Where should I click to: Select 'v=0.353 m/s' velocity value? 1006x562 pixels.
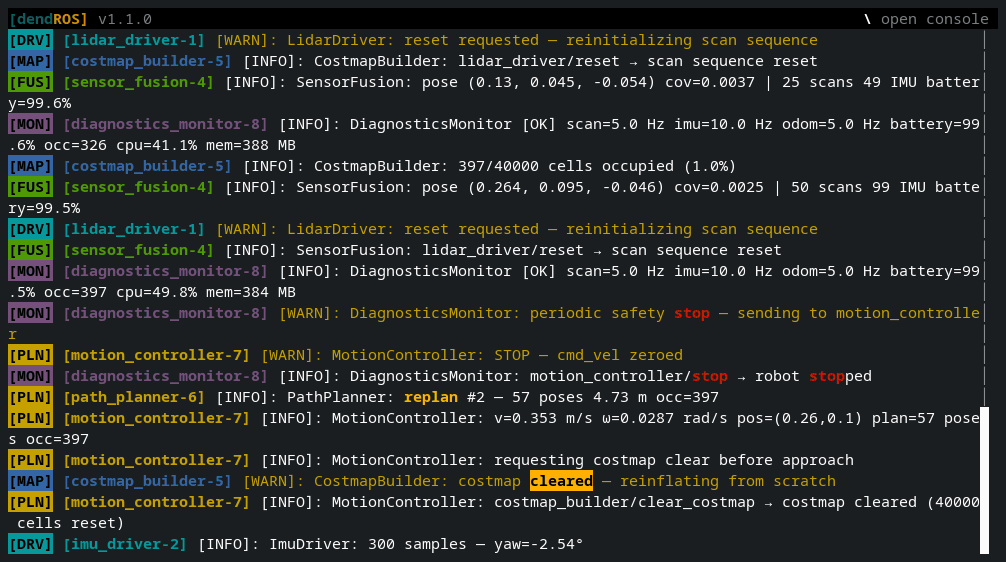click(543, 418)
